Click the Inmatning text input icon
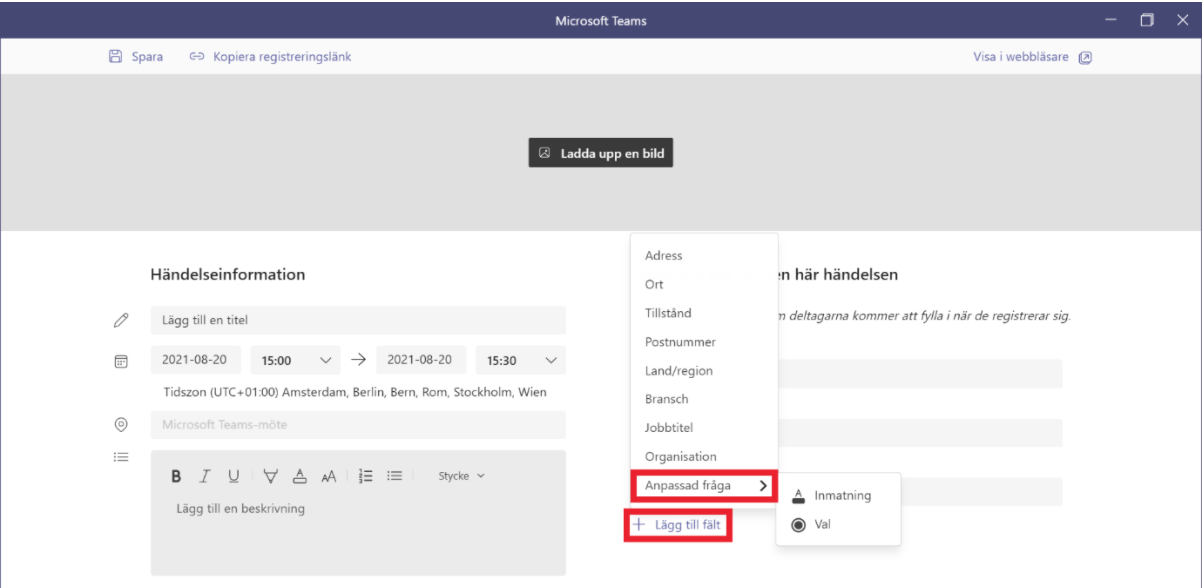 798,496
